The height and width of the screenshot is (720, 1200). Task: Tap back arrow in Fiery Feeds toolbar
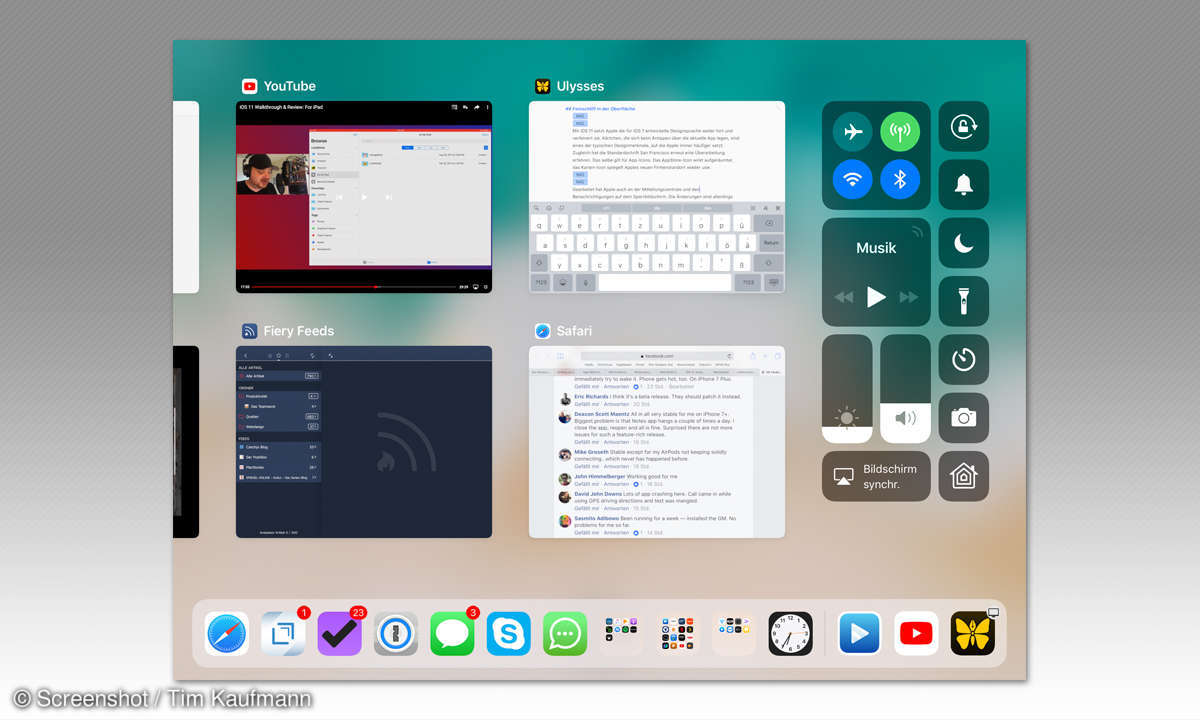tap(246, 355)
